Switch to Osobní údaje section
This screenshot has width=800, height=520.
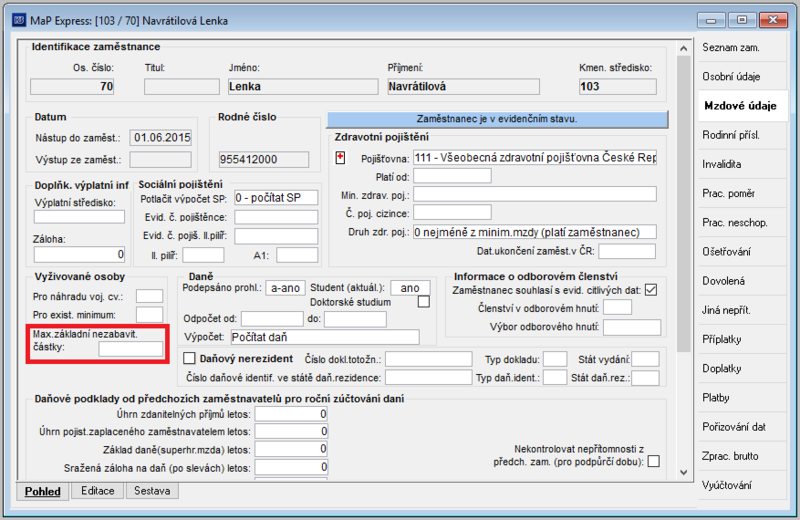click(741, 77)
